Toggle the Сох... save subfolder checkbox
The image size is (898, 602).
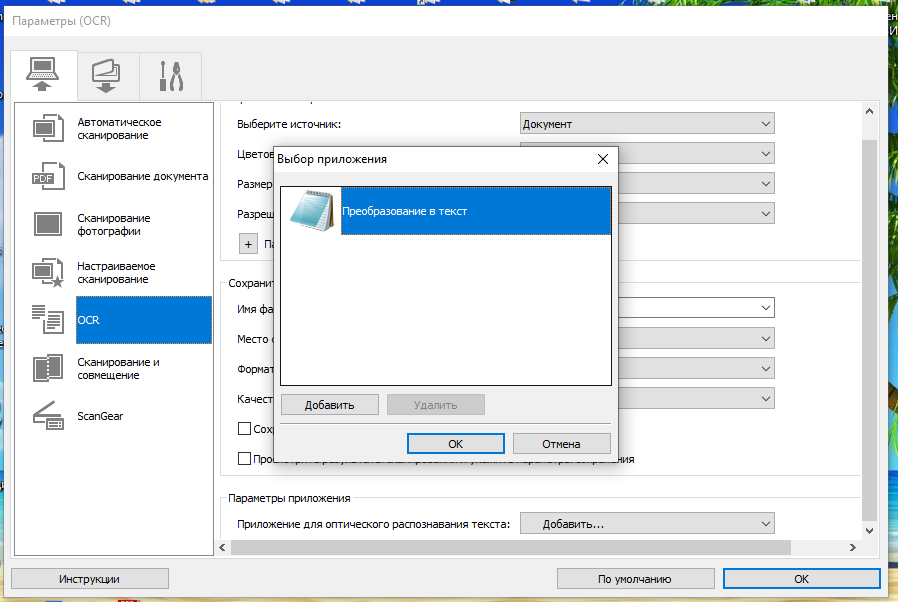pos(245,428)
